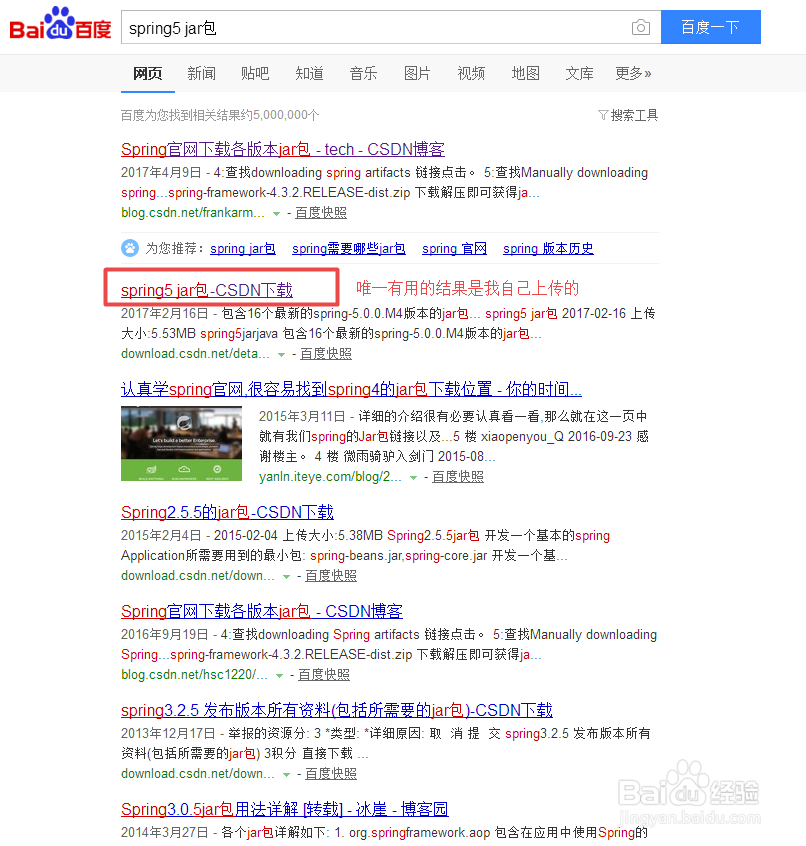Expand dropdown for the Spring2.5.5 result URL

click(286, 577)
